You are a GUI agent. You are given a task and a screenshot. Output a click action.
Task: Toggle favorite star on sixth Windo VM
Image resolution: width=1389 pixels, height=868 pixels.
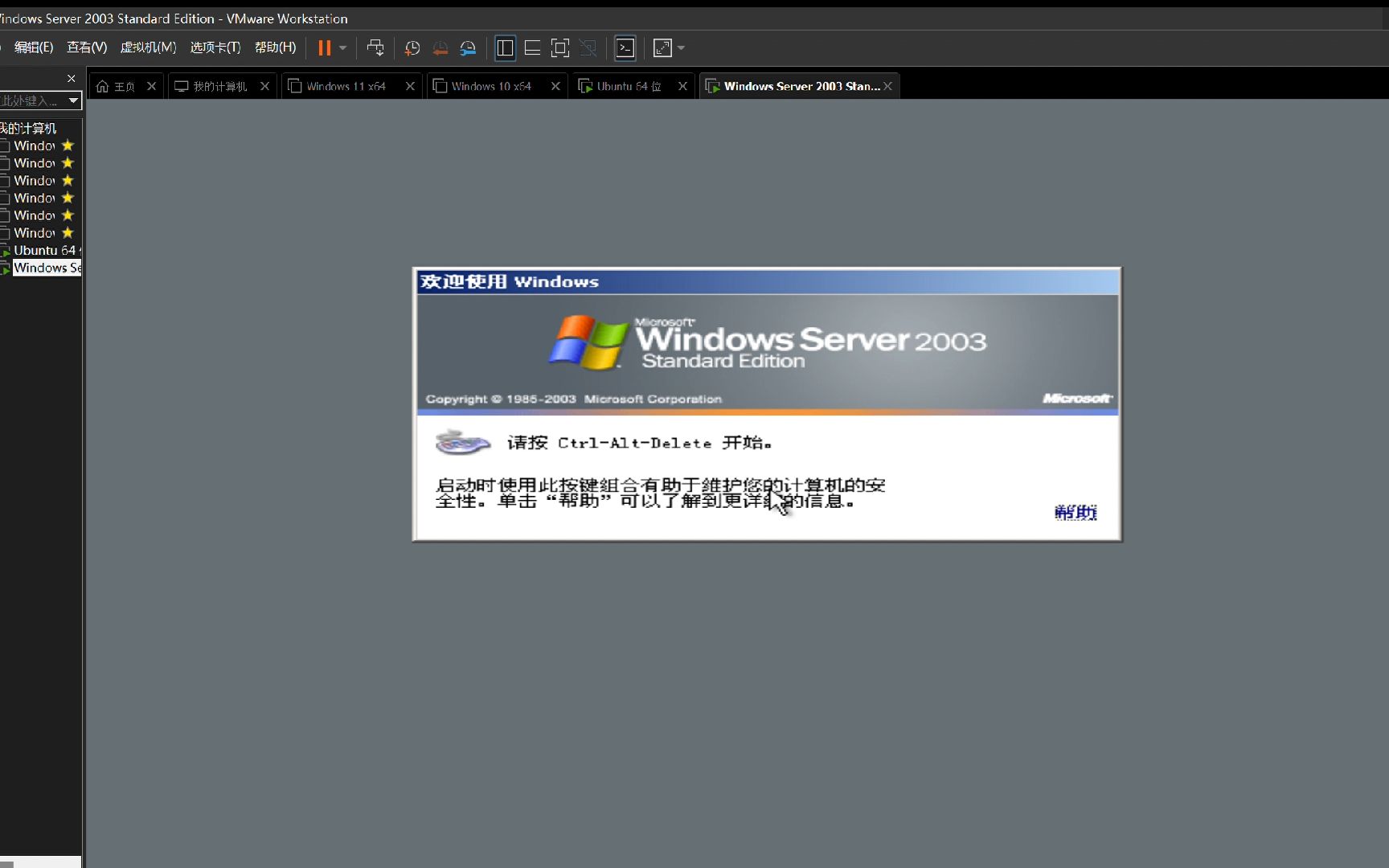pyautogui.click(x=68, y=233)
